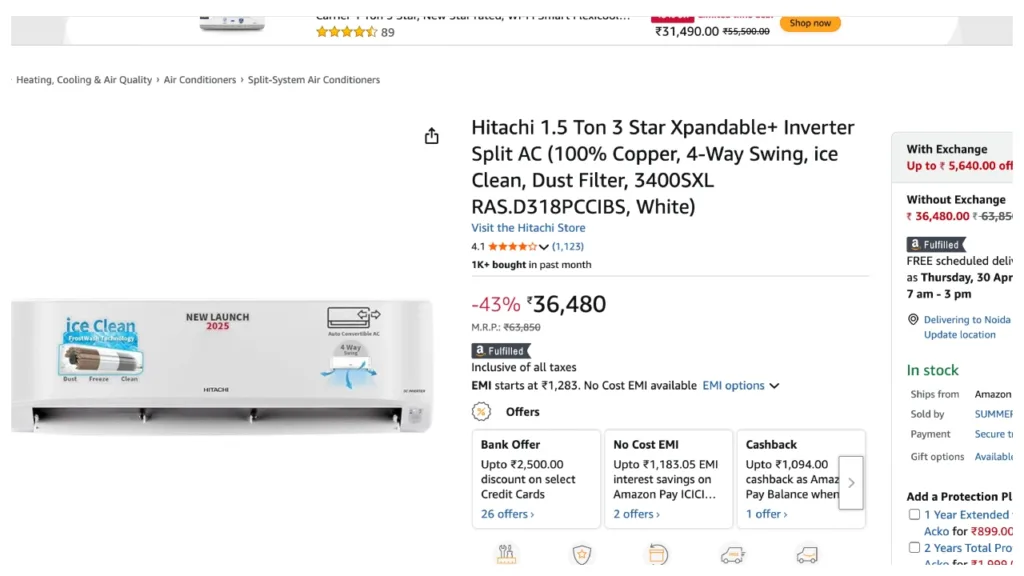Click the Hitachi AC product image
Image resolution: width=1024 pixels, height=576 pixels.
[222, 366]
